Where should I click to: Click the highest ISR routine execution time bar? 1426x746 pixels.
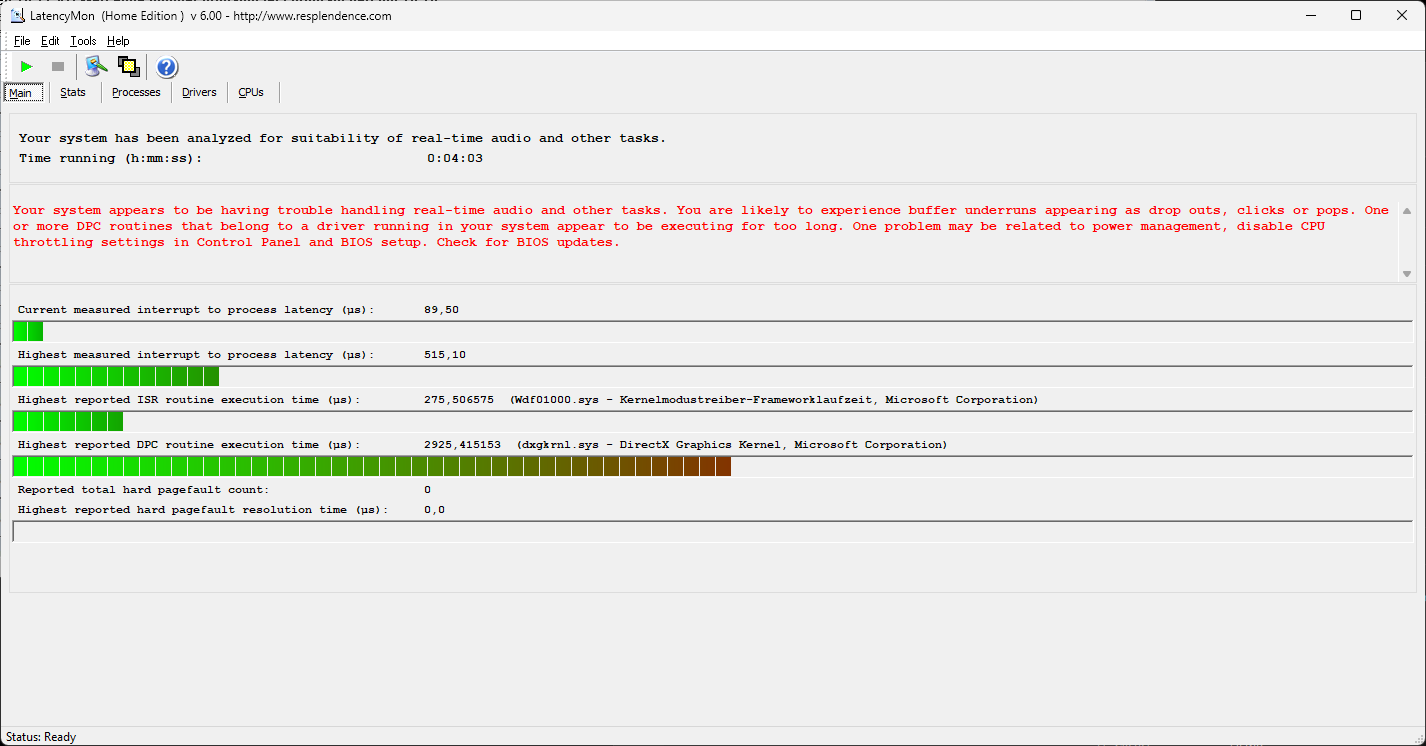tap(712, 421)
